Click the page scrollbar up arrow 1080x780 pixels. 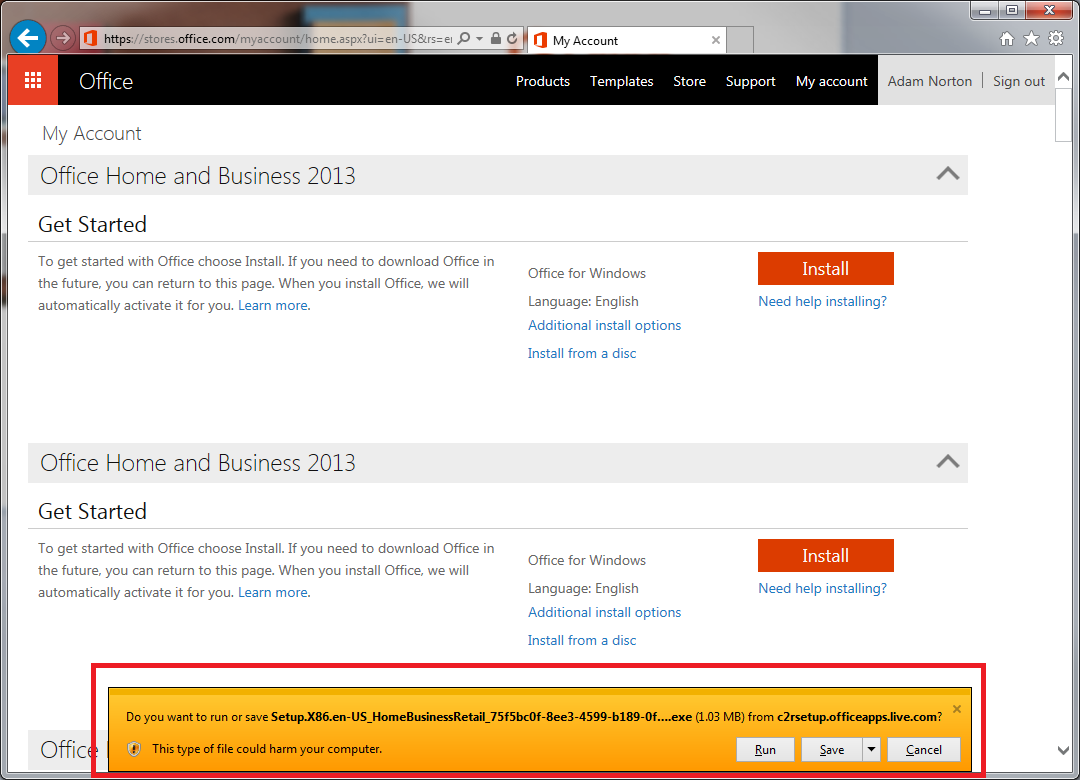(1063, 77)
